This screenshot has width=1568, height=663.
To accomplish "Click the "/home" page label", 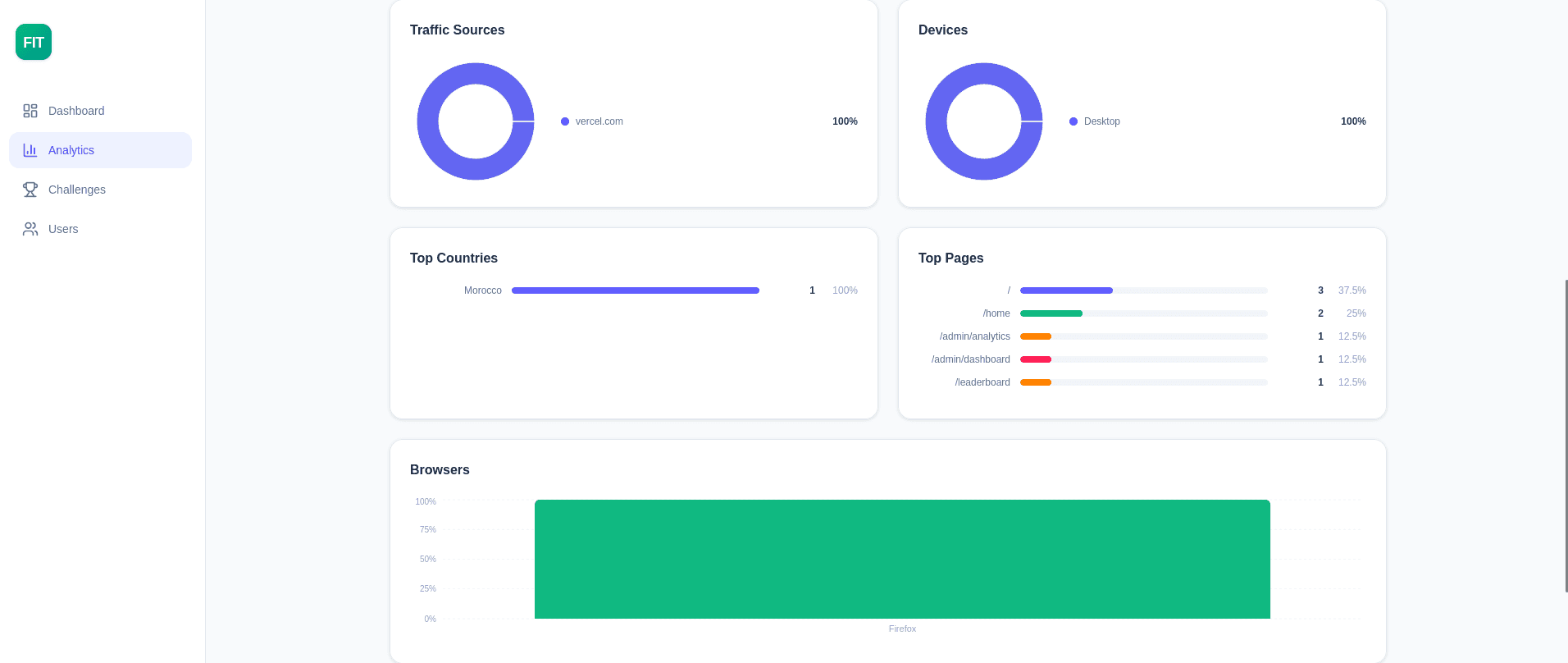I will pyautogui.click(x=996, y=313).
